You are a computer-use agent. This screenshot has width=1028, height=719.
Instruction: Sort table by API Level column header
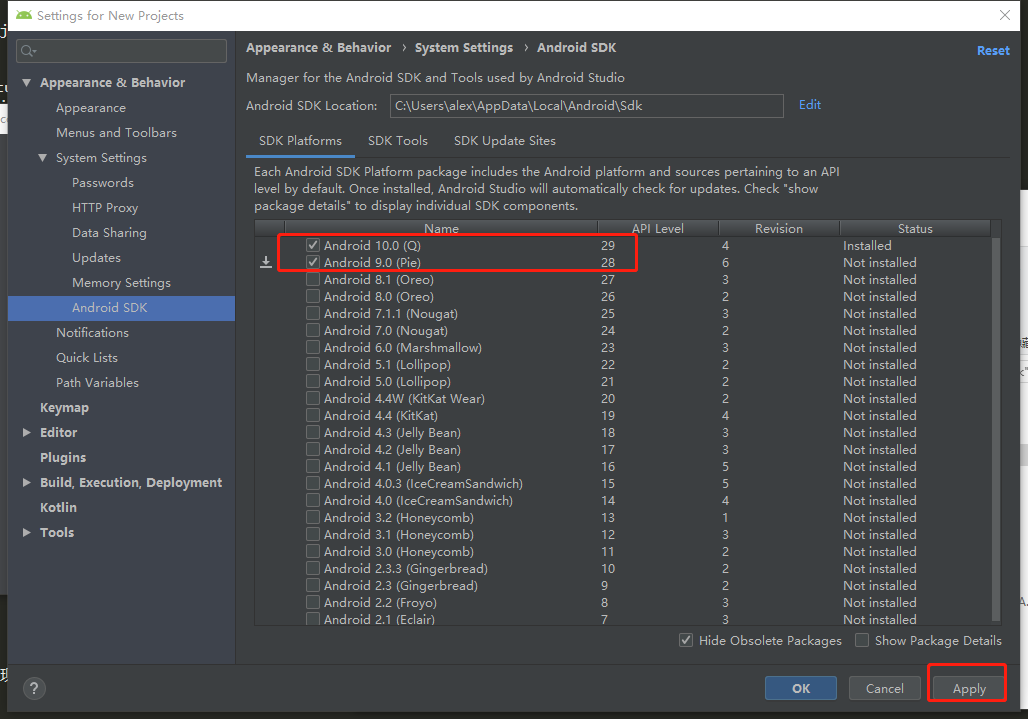(x=658, y=228)
